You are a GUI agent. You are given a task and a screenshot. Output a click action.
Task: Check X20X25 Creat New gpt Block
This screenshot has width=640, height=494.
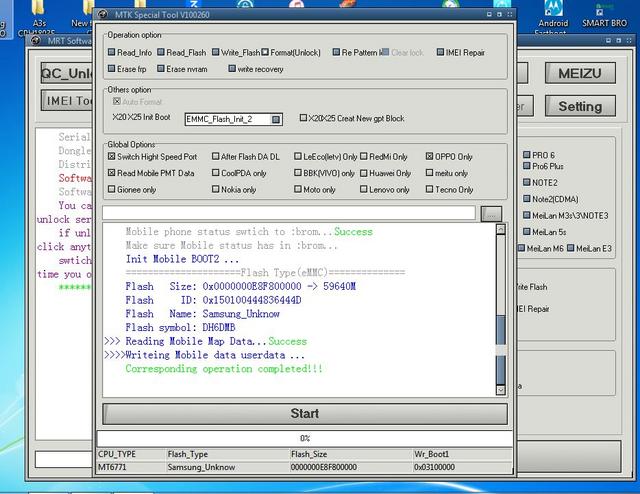tap(303, 118)
